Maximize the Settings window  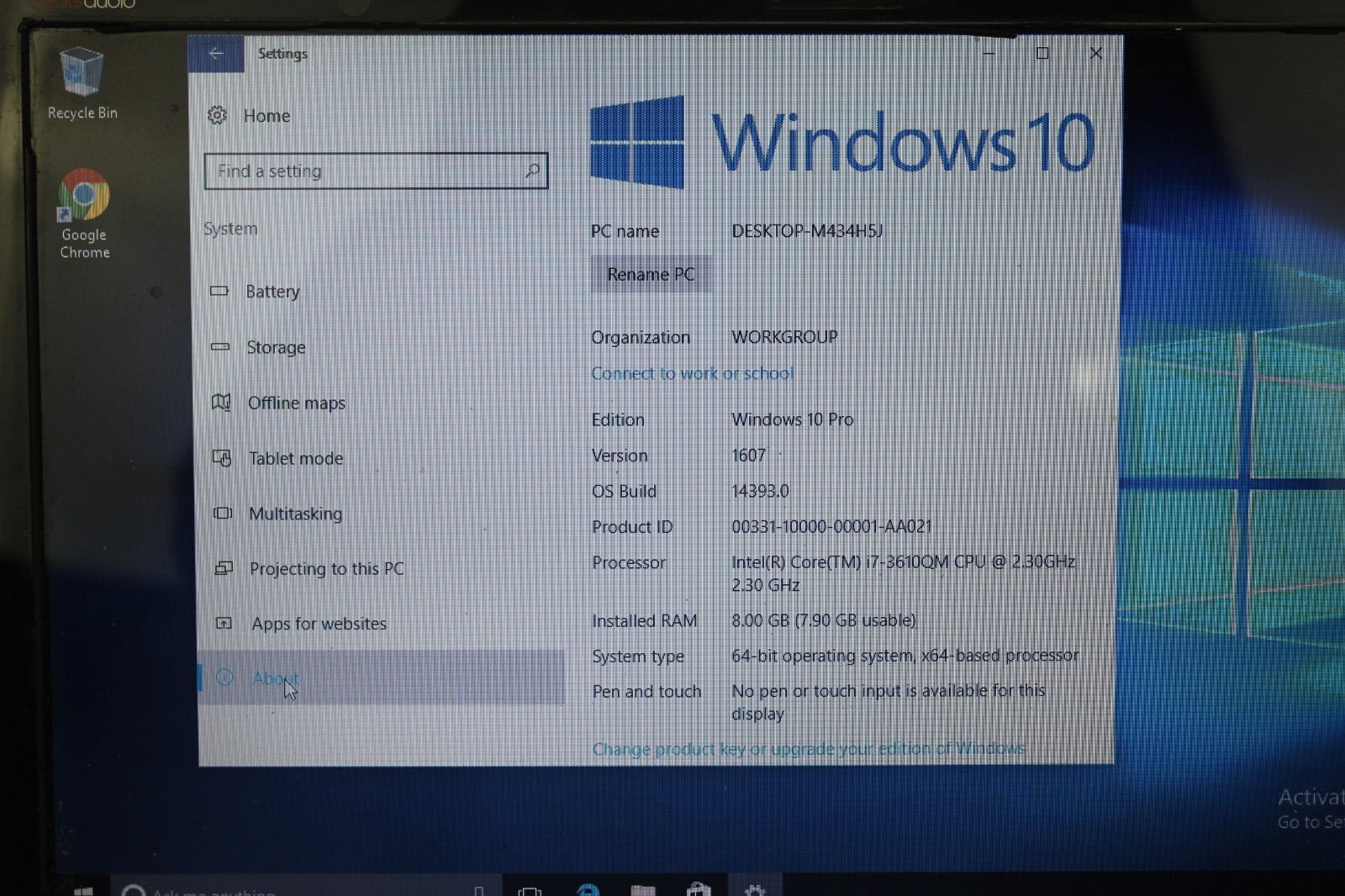[x=1042, y=53]
